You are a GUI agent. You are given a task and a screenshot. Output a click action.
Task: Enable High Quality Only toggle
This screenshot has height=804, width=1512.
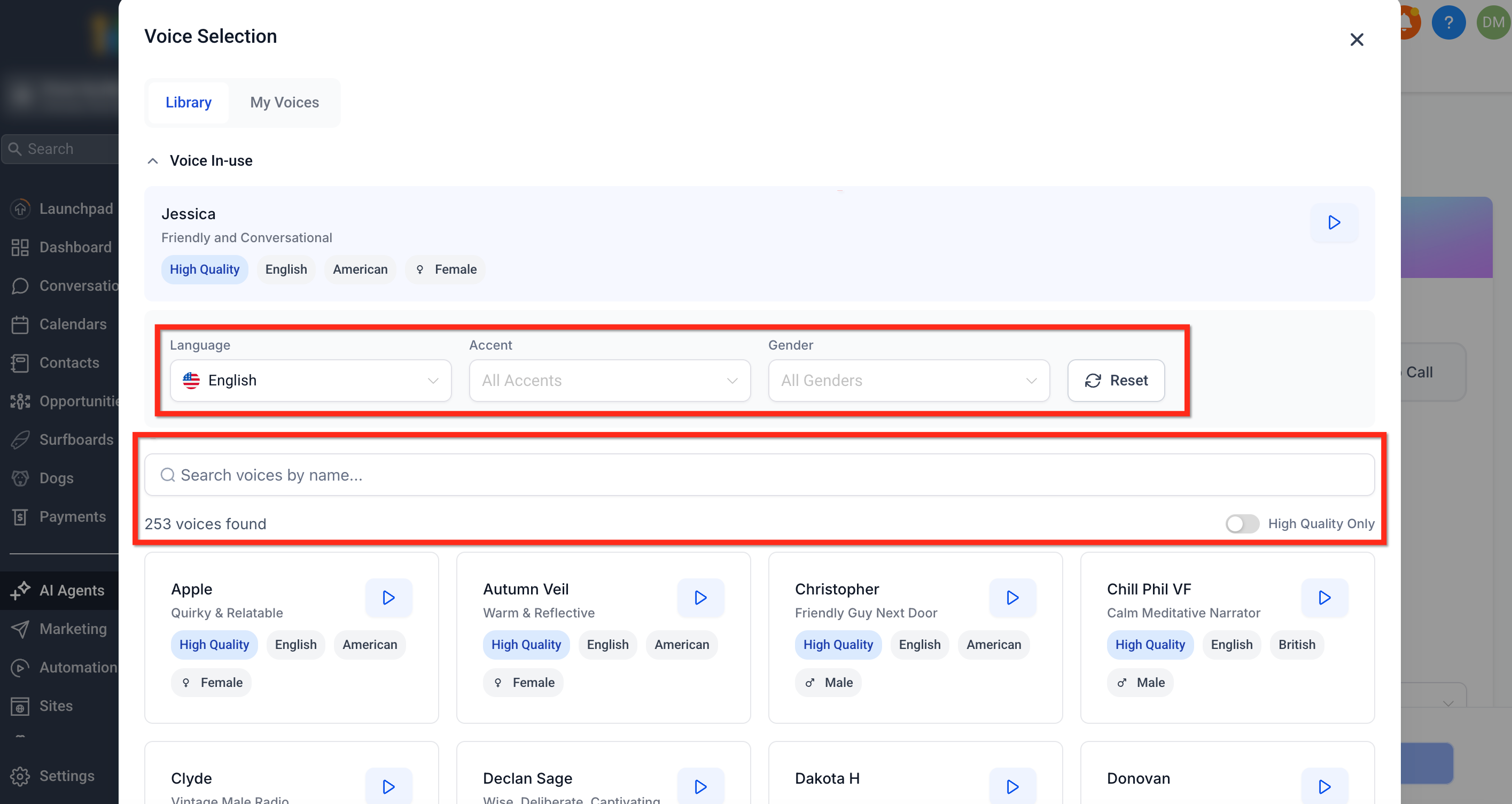(x=1242, y=523)
